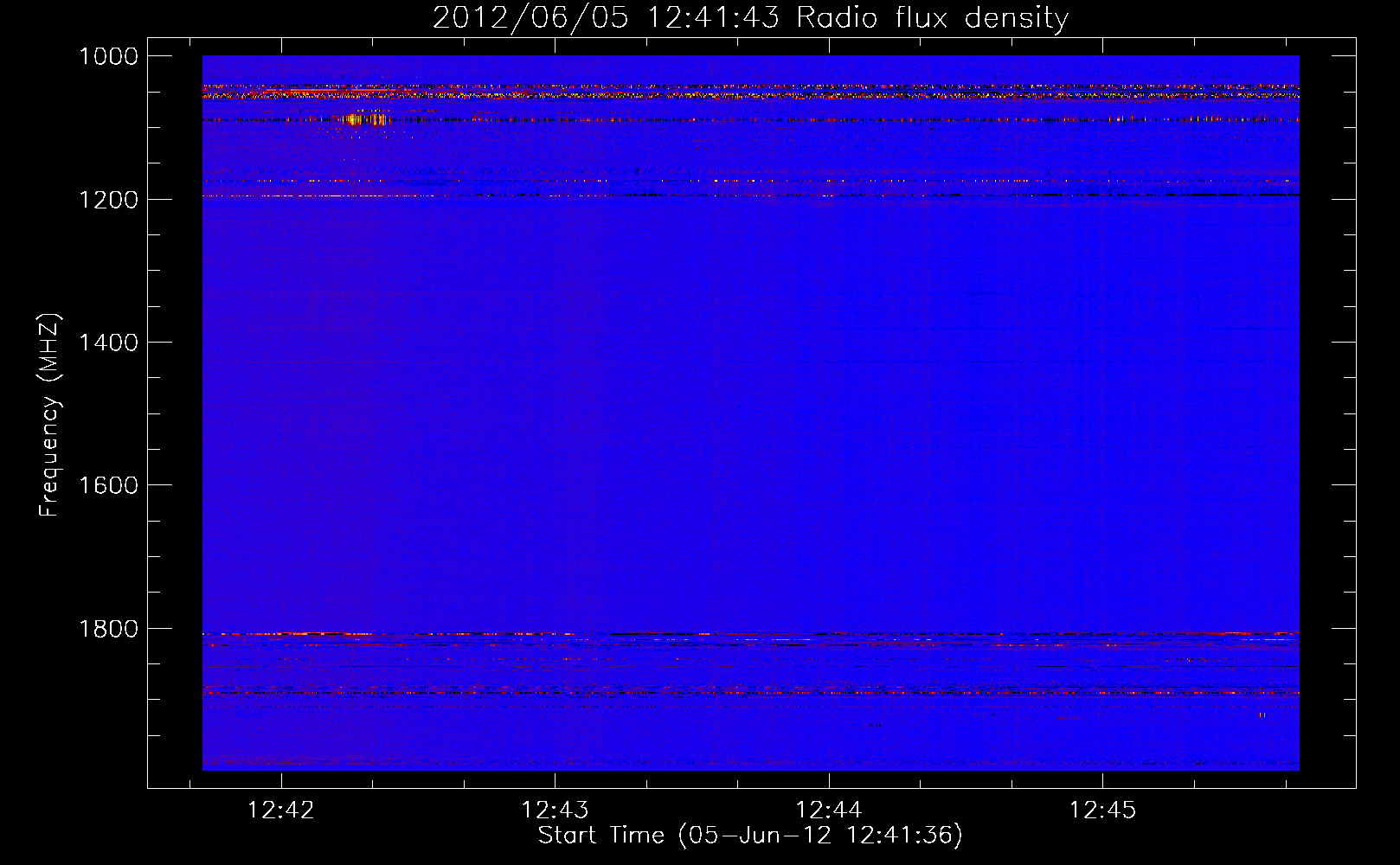Image resolution: width=1400 pixels, height=865 pixels.
Task: Select the 1000 frequency axis label
Action: coord(108,56)
